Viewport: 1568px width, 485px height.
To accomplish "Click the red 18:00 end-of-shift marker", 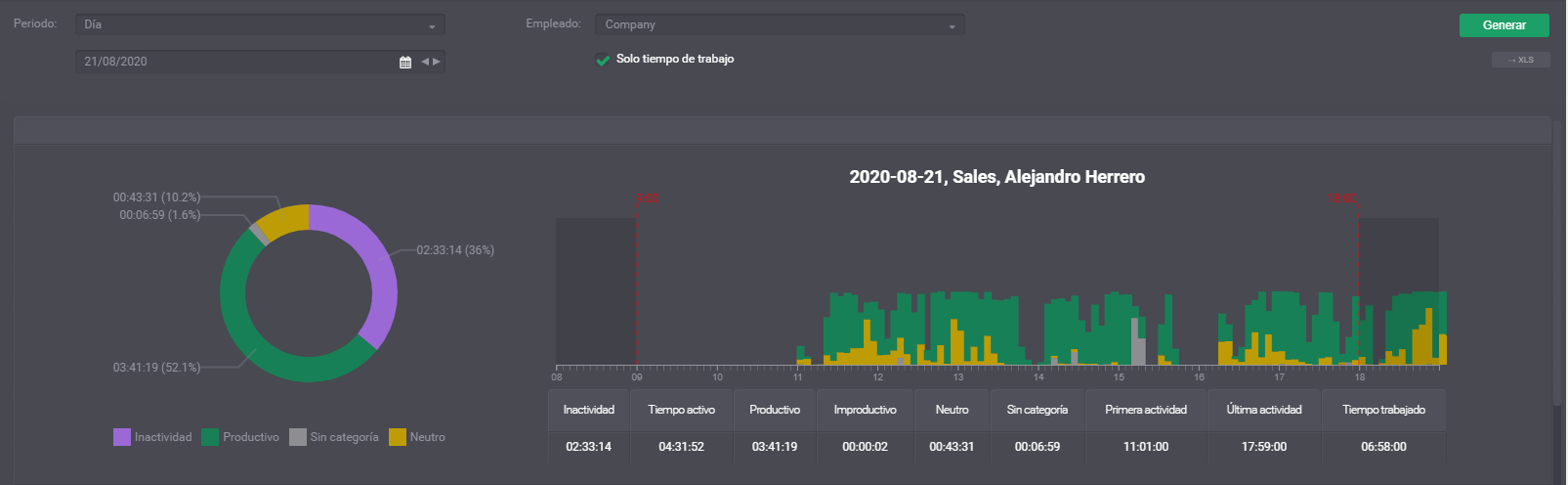I will point(1342,198).
